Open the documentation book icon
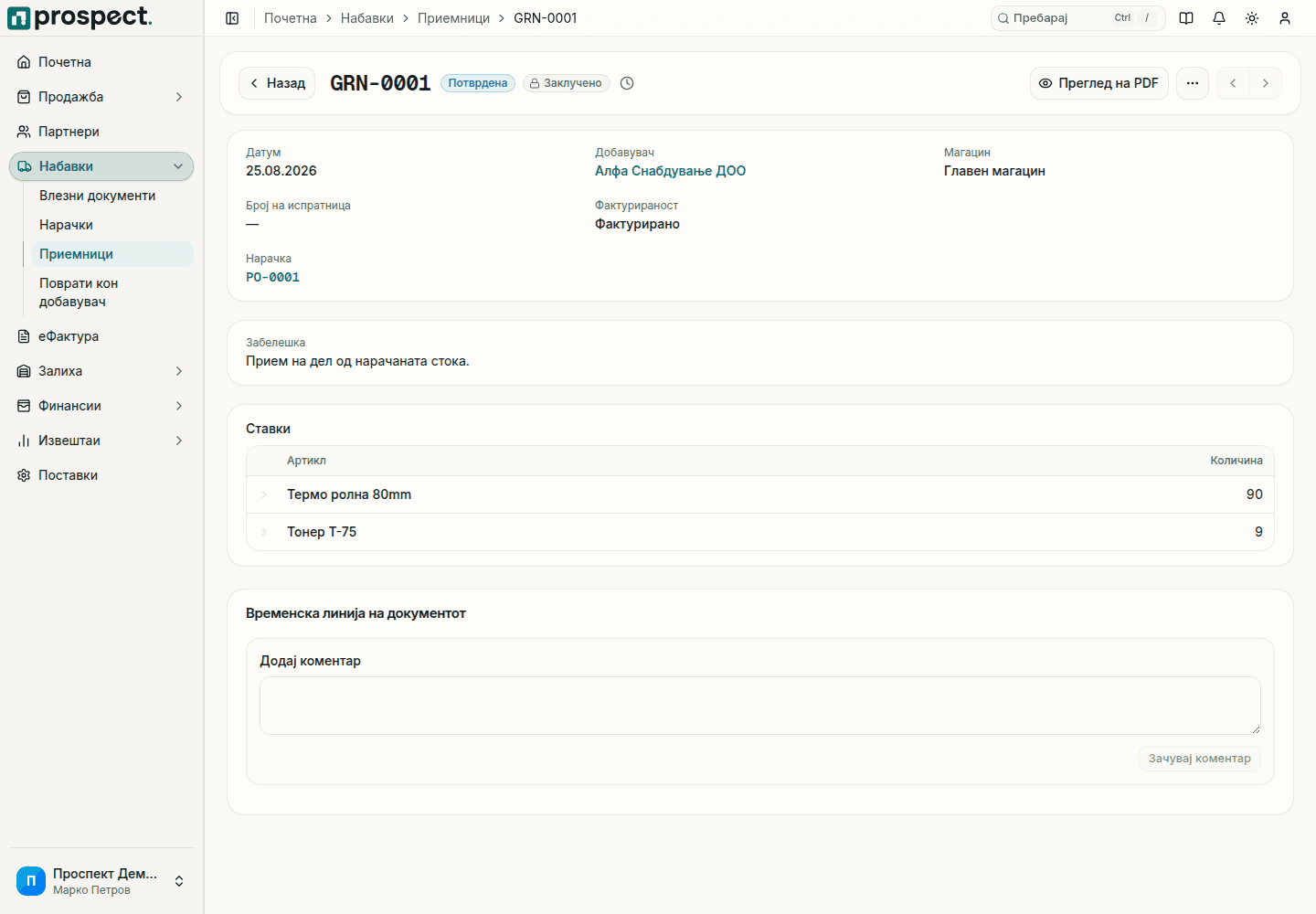The width and height of the screenshot is (1316, 914). [x=1186, y=18]
